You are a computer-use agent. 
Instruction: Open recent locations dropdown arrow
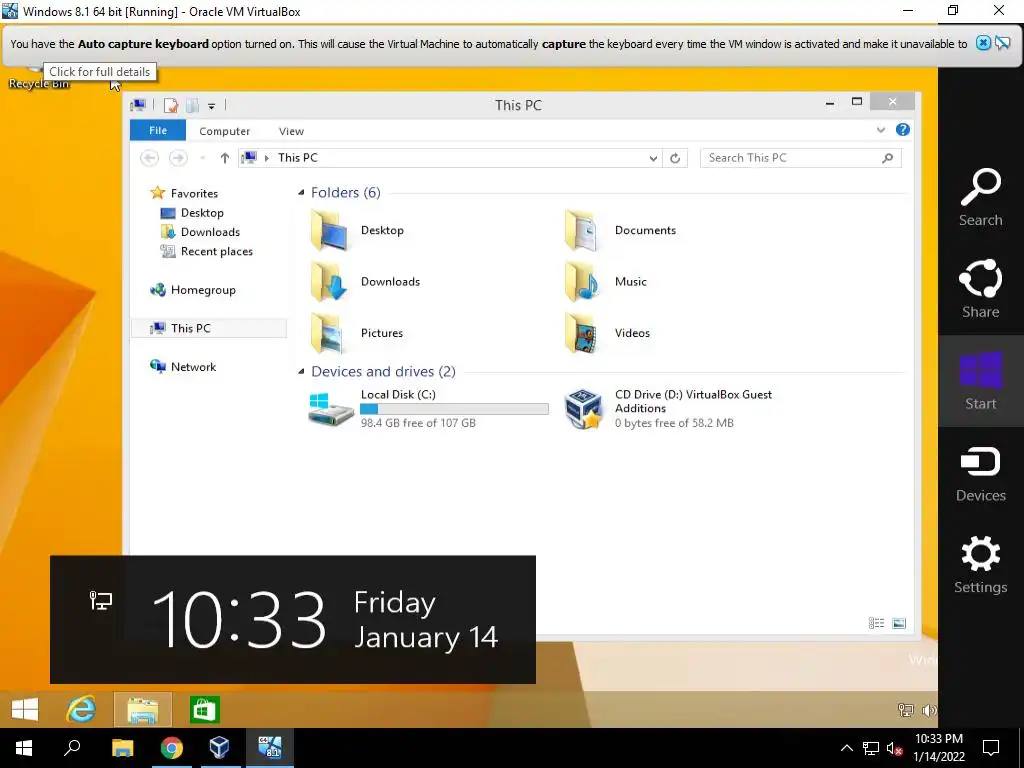202,158
